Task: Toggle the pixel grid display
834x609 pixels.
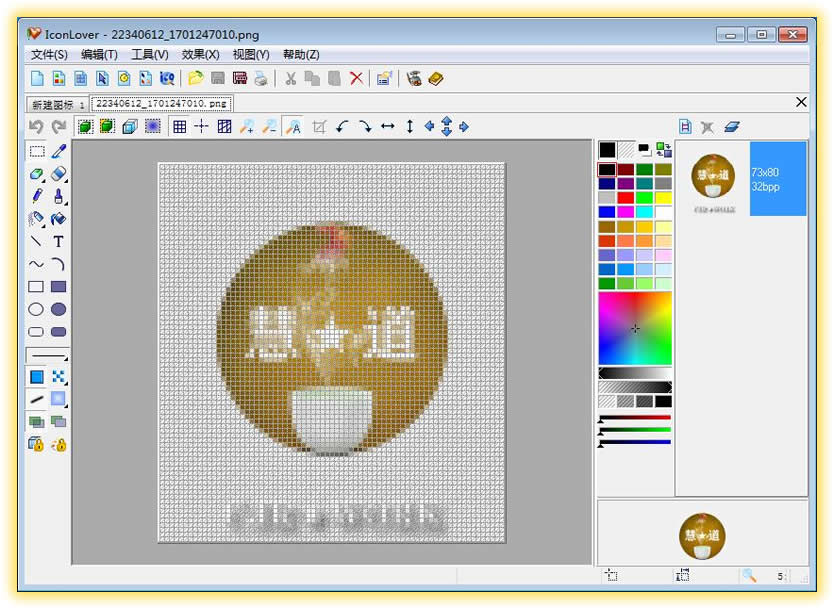Action: (x=179, y=126)
